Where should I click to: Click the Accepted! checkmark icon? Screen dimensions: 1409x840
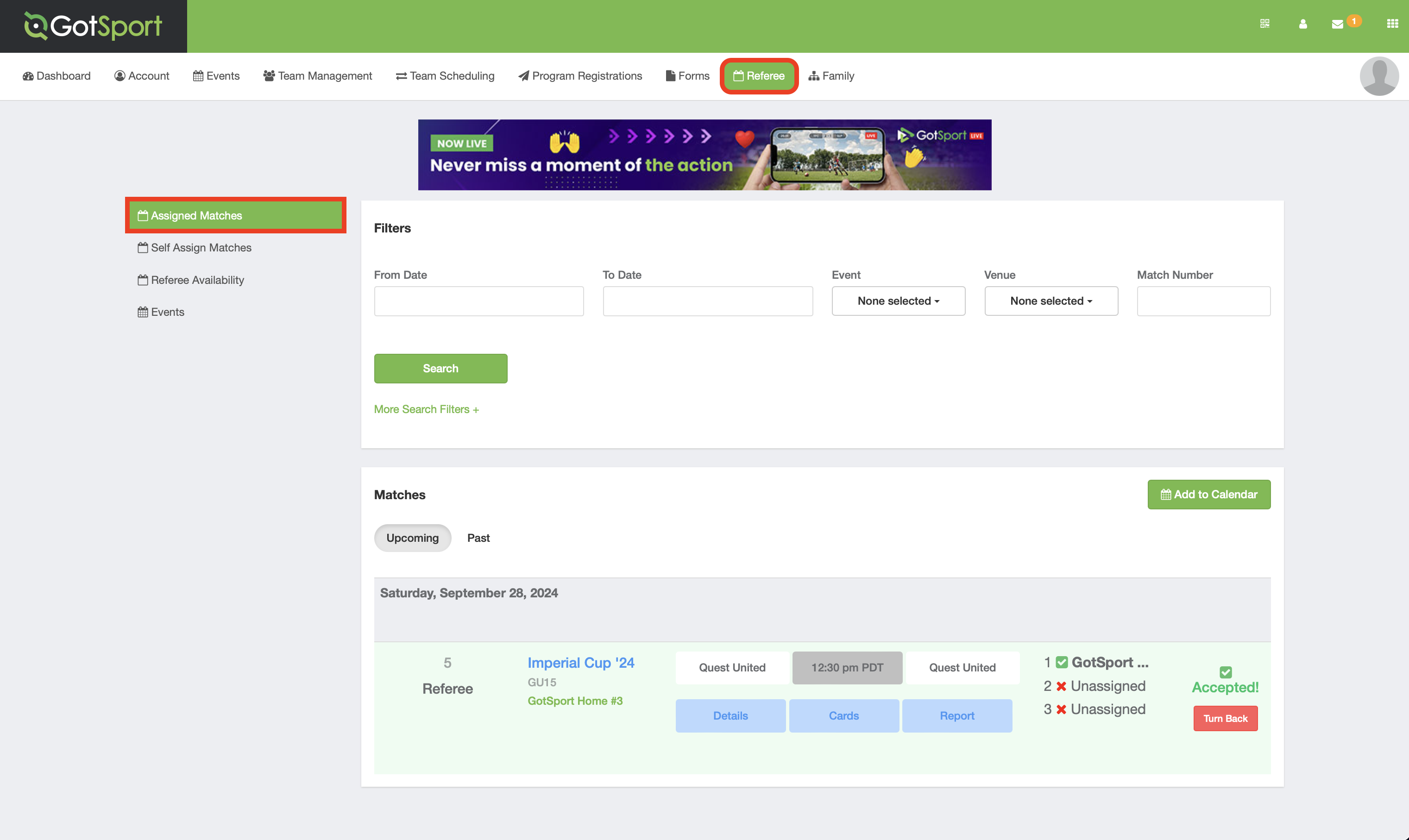[1226, 672]
